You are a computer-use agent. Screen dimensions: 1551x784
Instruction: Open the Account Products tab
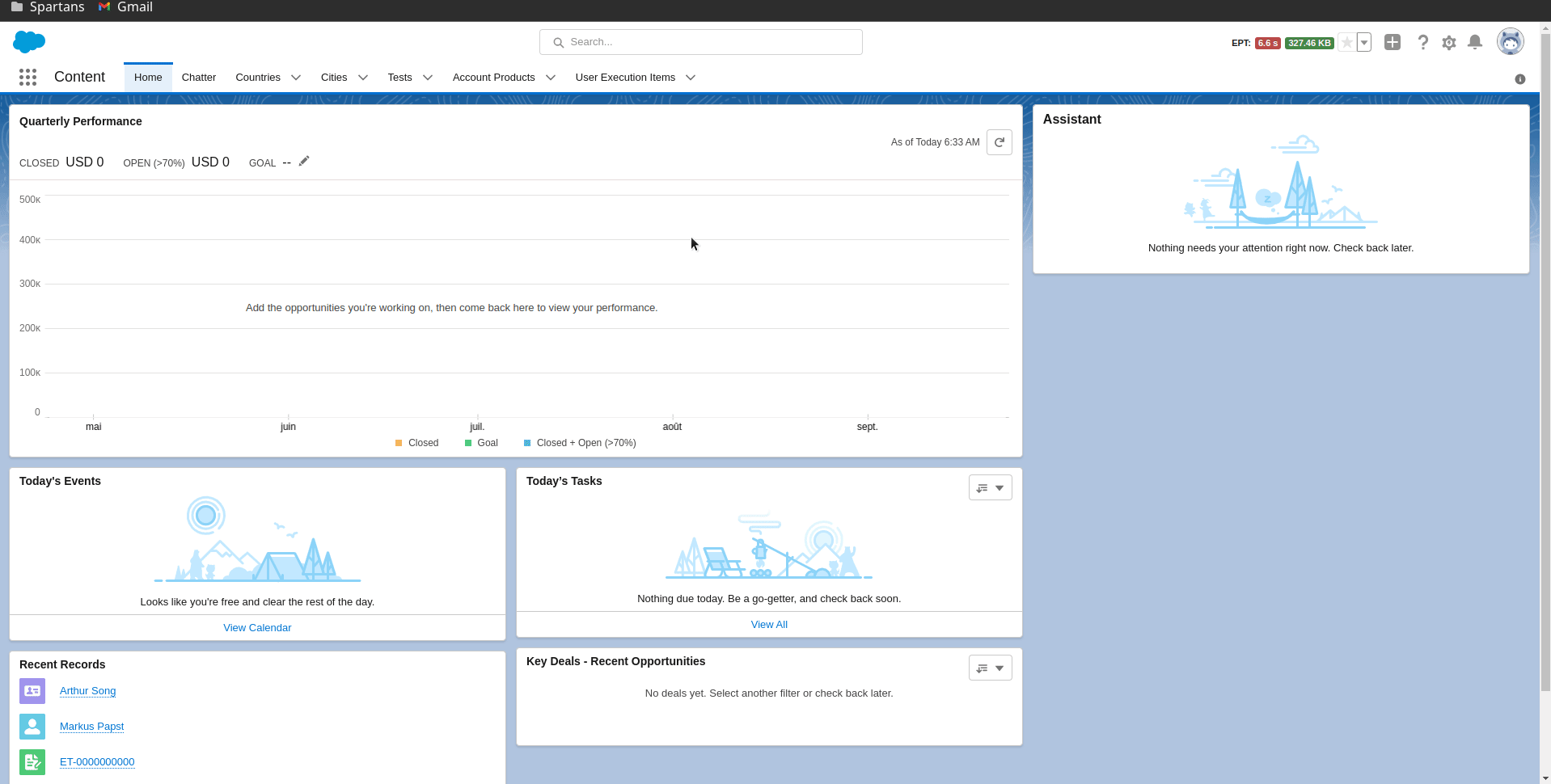[x=493, y=78]
